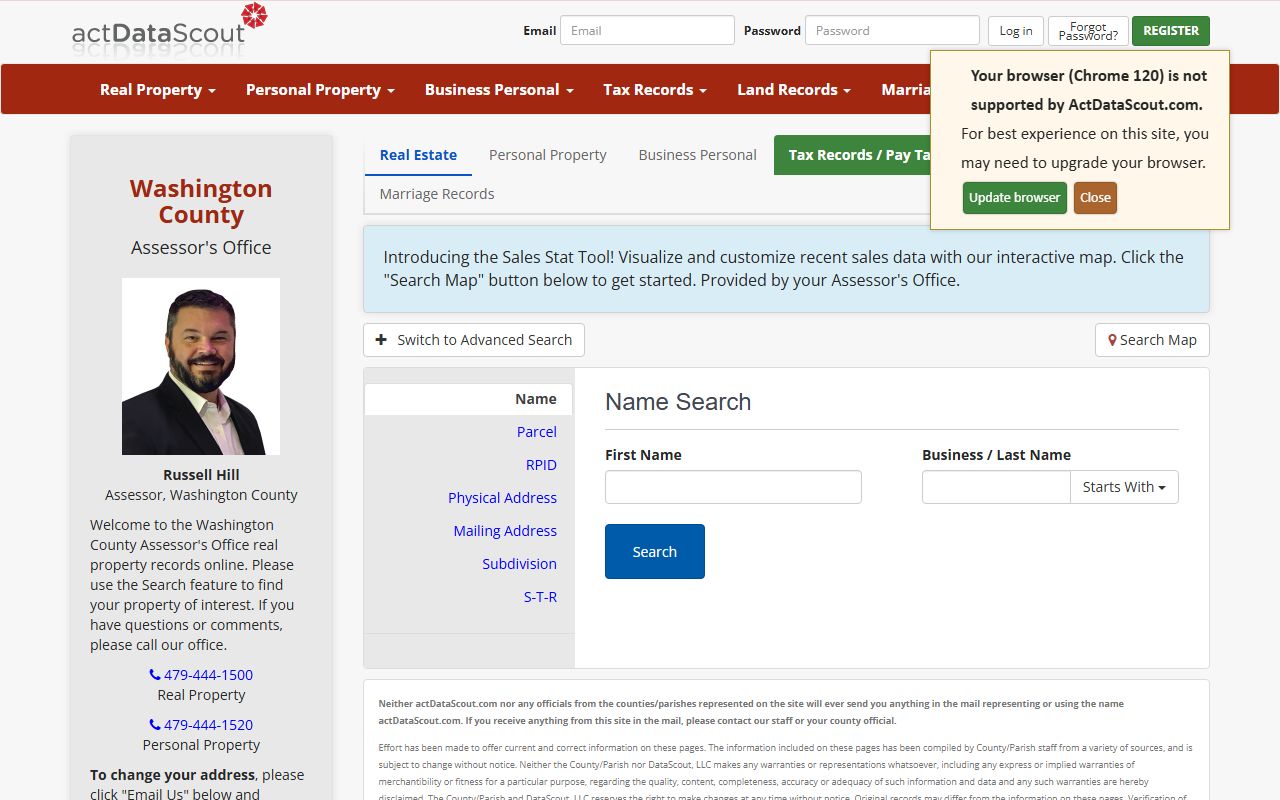1280x800 pixels.
Task: Click the Name Search heading
Action: (678, 402)
